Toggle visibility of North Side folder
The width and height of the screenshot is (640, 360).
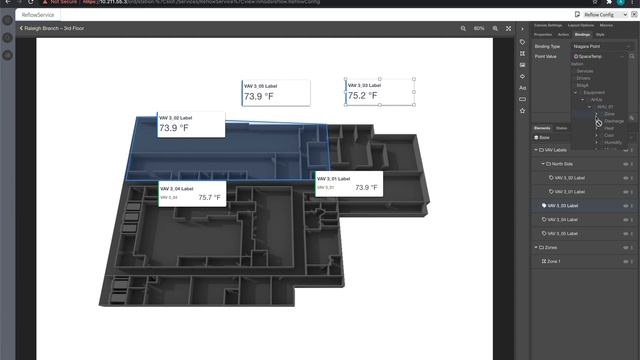pyautogui.click(x=625, y=164)
